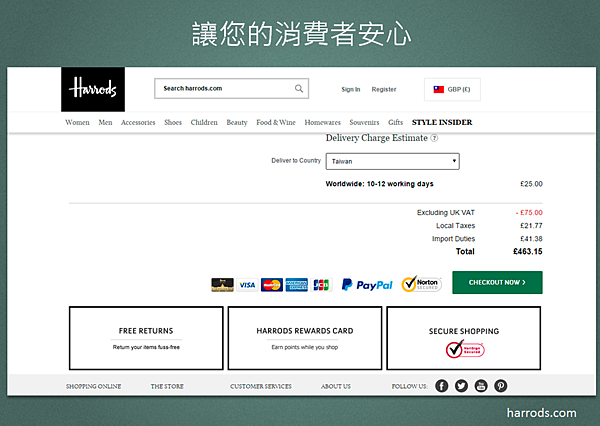Open the Men menu
This screenshot has height=426, width=600.
[105, 122]
